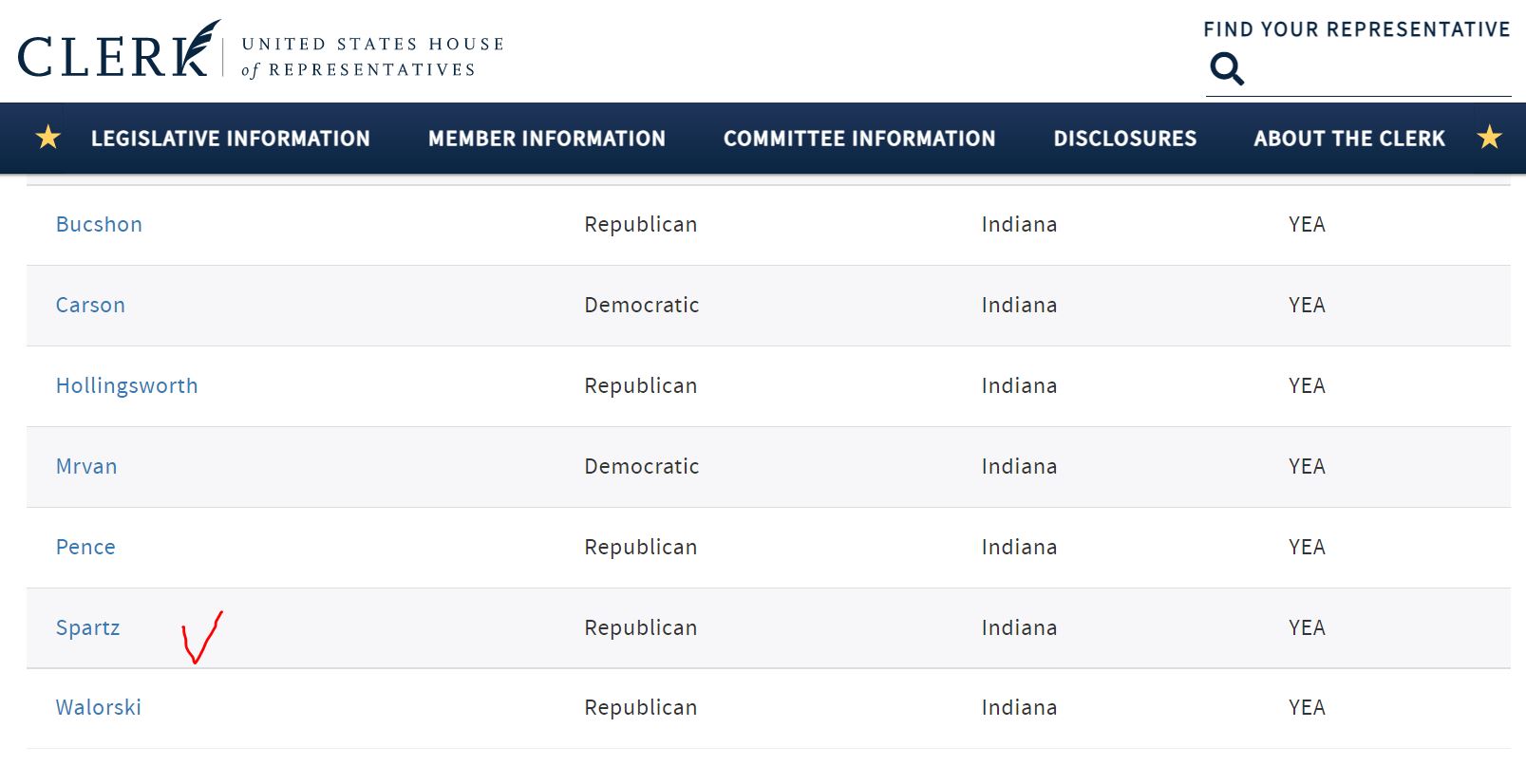Open the Carson member link

pos(90,306)
